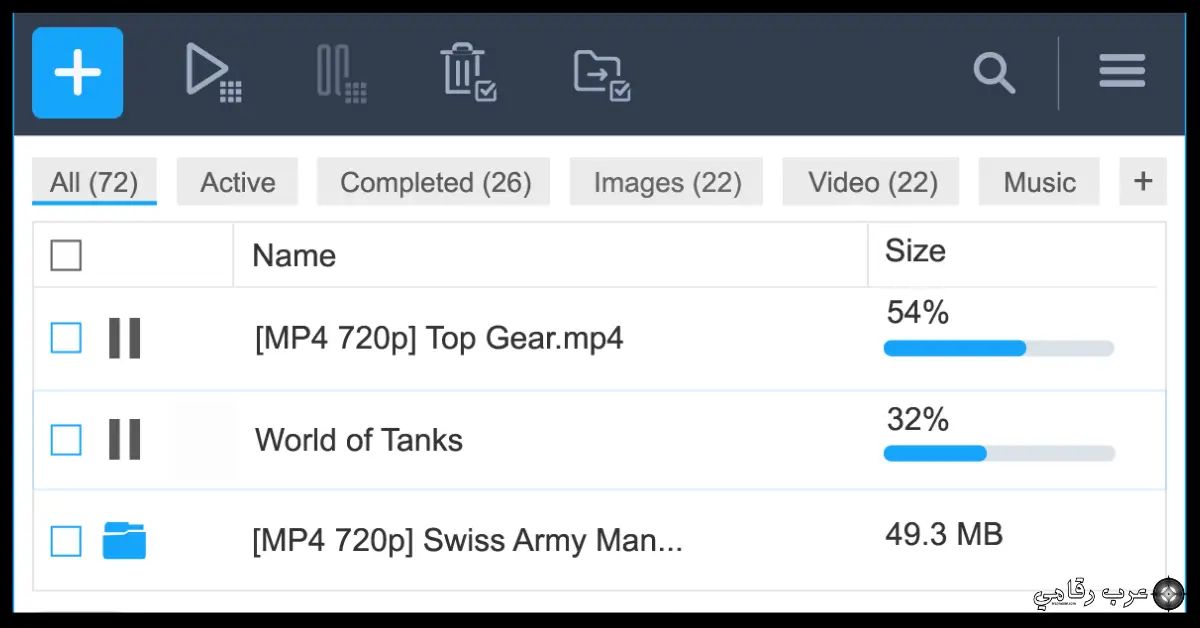Open the search tool
Image resolution: width=1200 pixels, height=628 pixels.
point(994,73)
